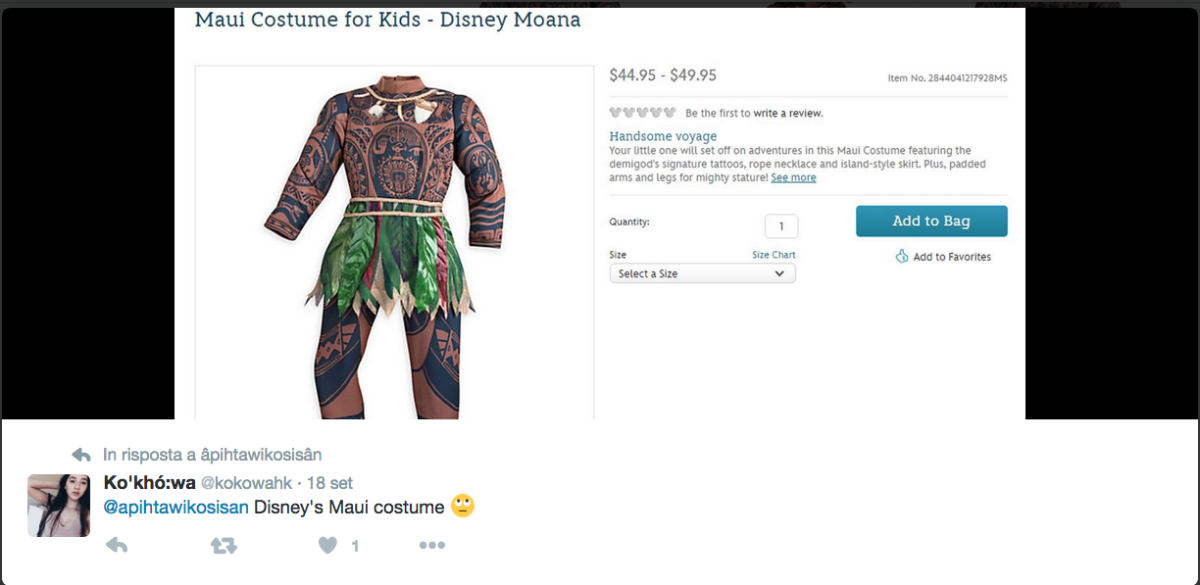Screen dimensions: 1200x585
Task: Open the Select a Size dropdown
Action: click(x=702, y=273)
